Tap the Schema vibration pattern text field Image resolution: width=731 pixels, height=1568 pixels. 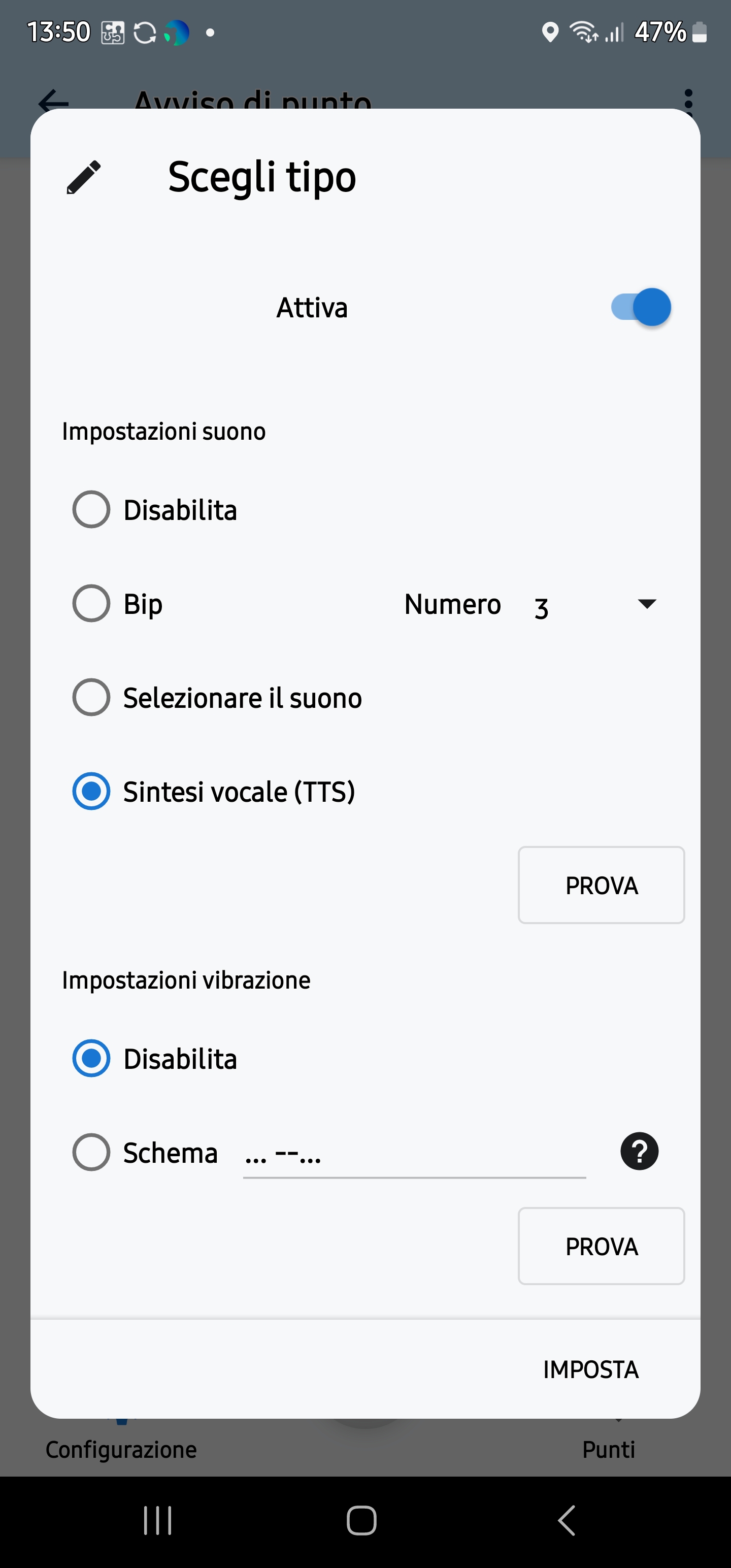(414, 1154)
